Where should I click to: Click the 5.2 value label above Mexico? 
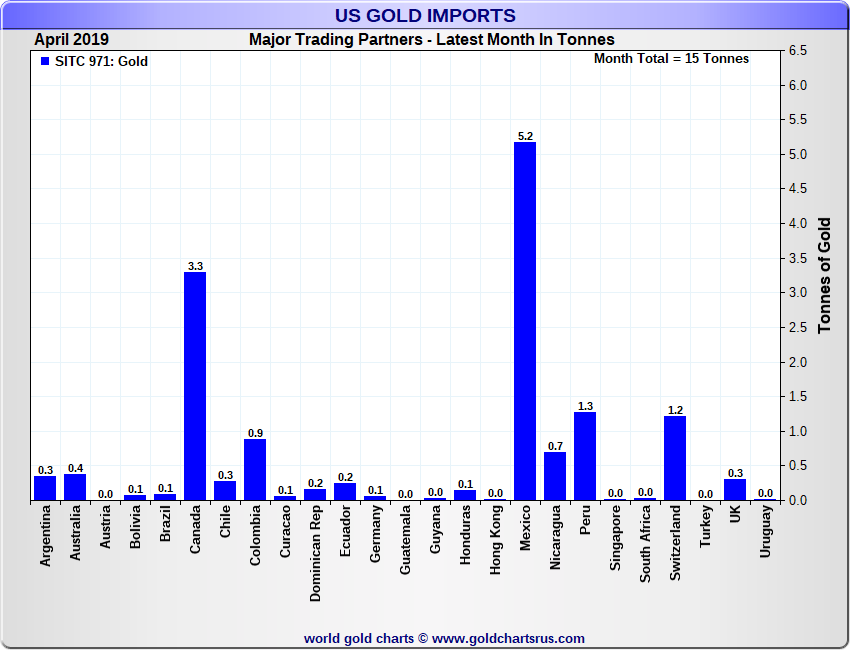(x=525, y=135)
